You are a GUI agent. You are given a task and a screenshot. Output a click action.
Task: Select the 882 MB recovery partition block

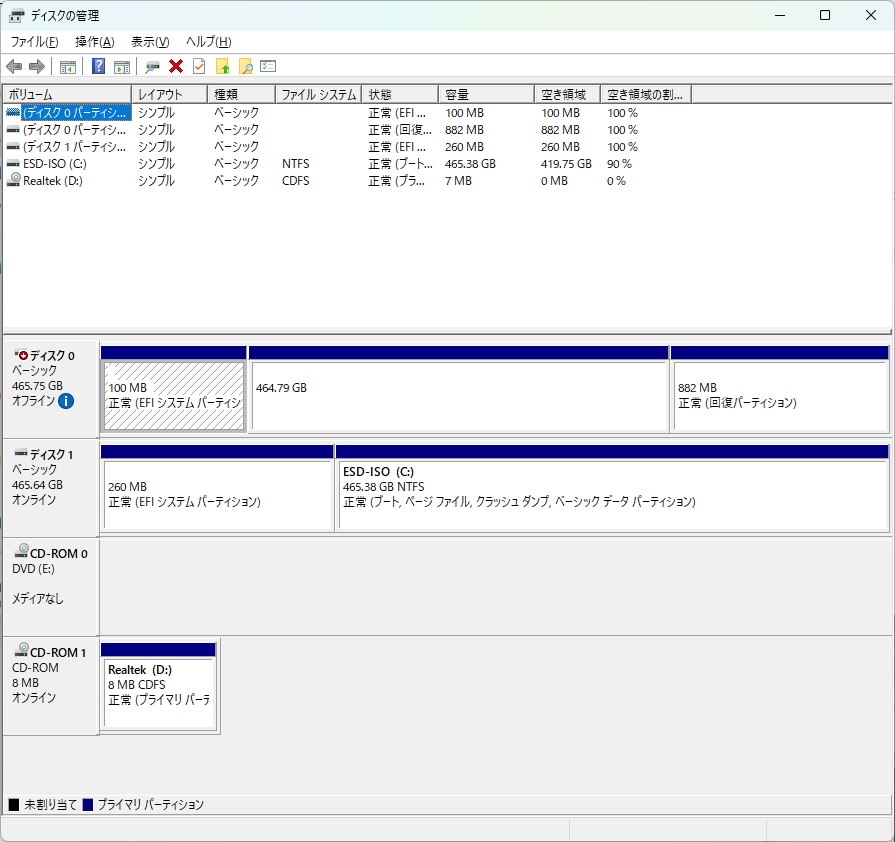click(779, 395)
